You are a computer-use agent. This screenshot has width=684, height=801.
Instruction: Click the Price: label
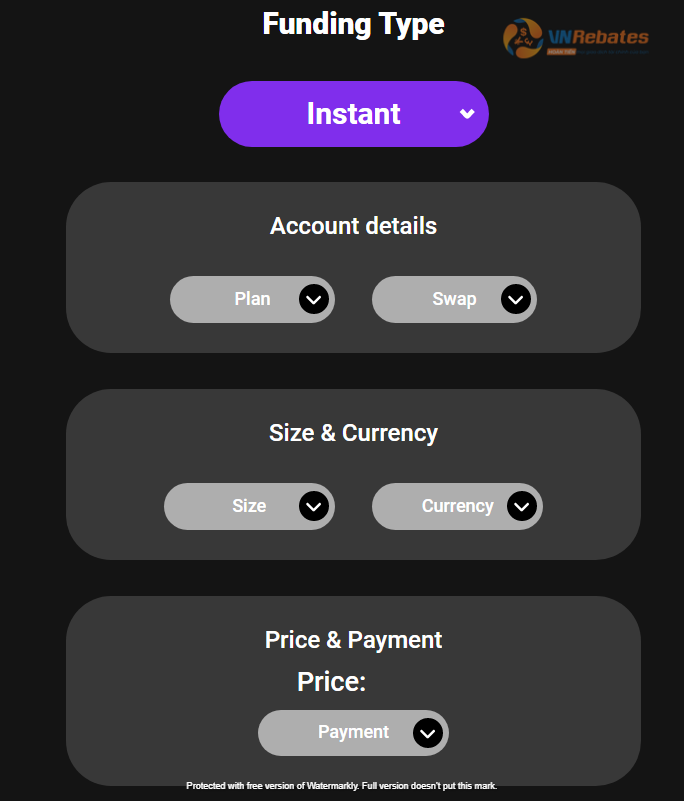[332, 681]
